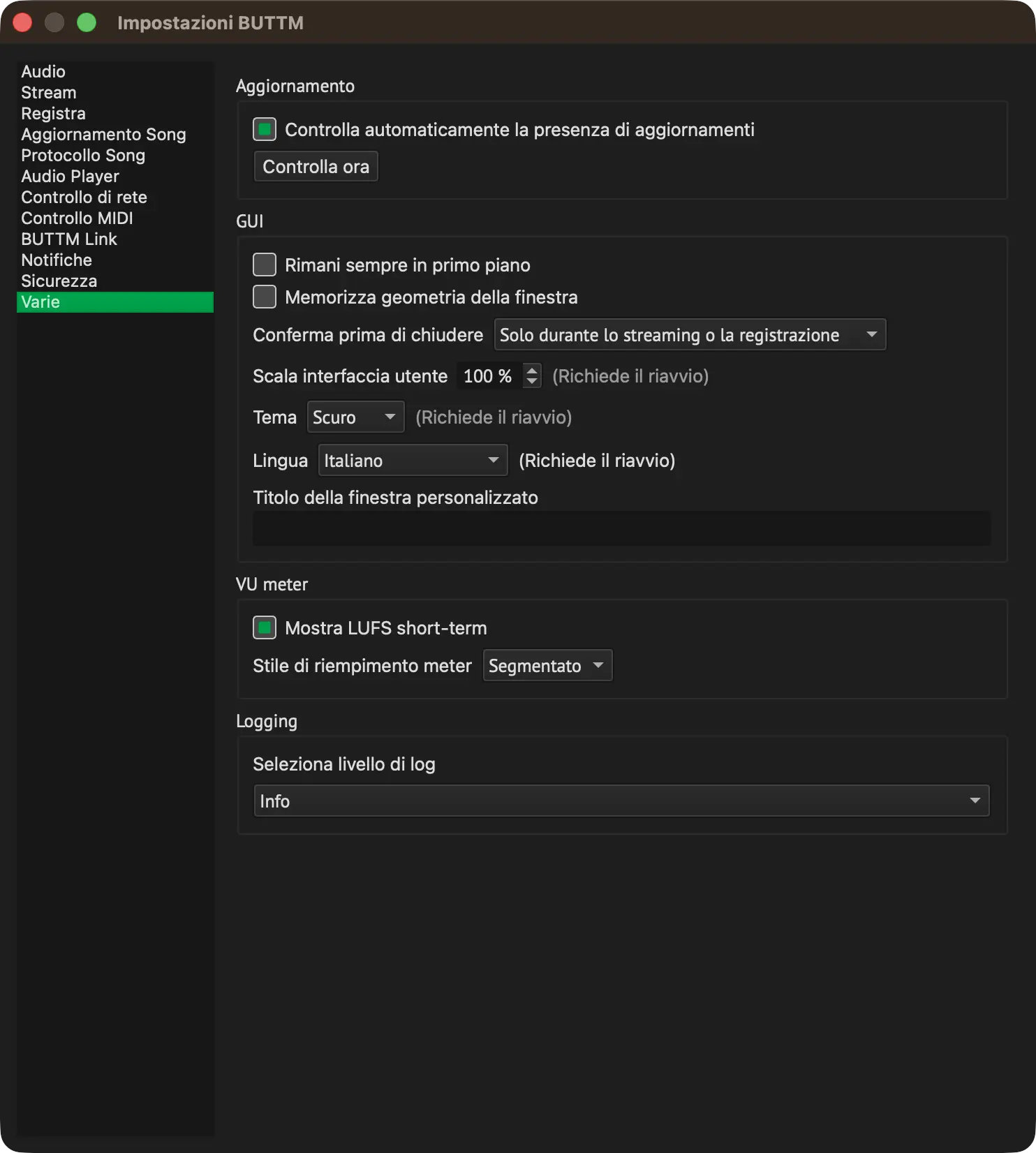Open the Lingua dropdown showing Italiano
This screenshot has width=1036, height=1153.
(x=413, y=461)
